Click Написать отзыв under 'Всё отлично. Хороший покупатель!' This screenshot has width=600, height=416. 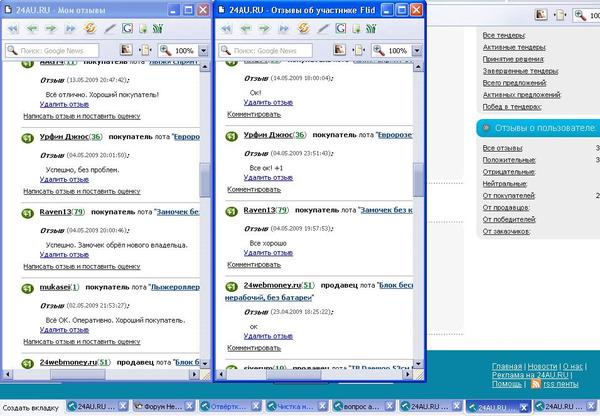[x=82, y=116]
